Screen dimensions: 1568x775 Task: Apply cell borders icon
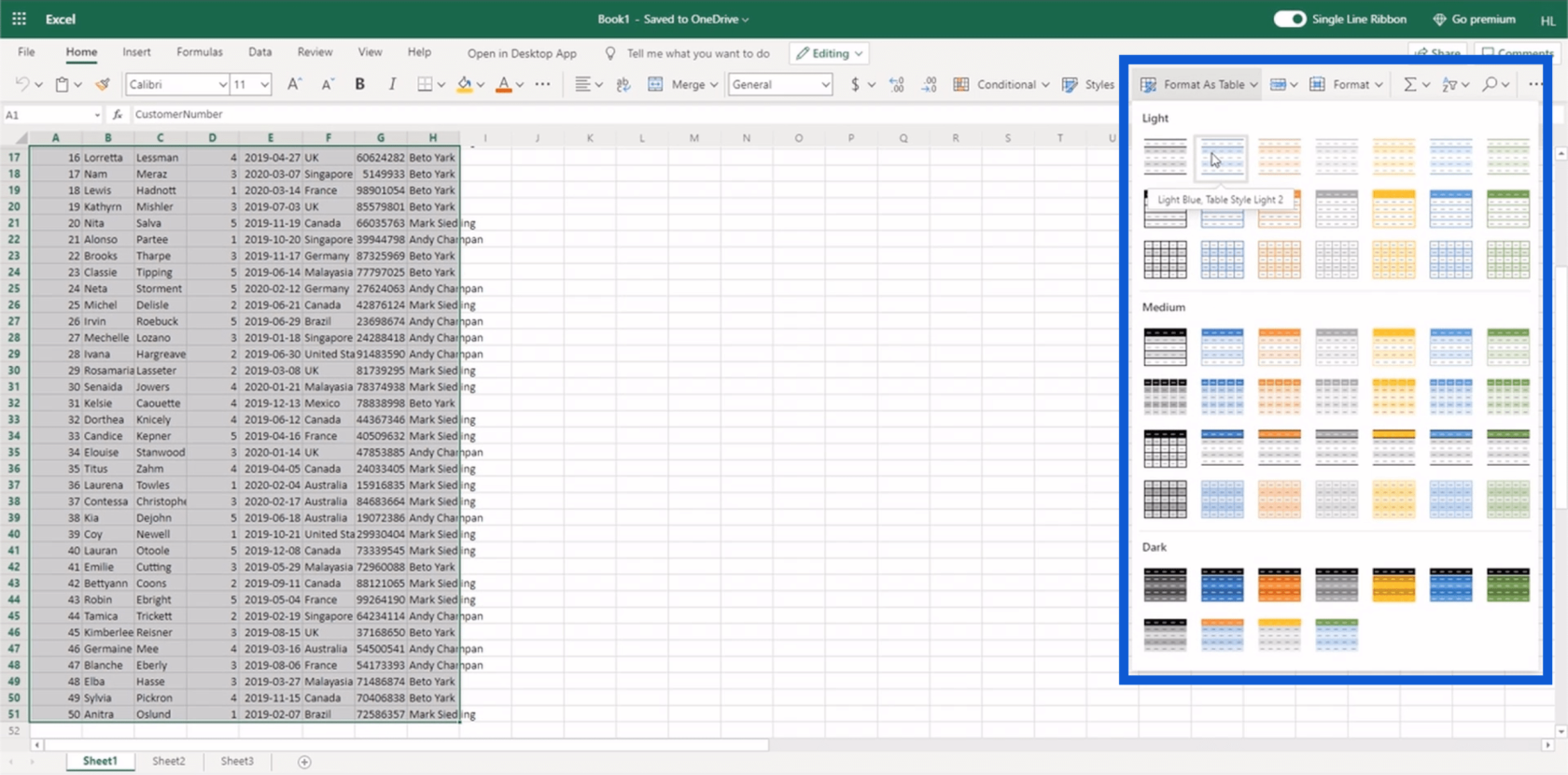tap(425, 84)
